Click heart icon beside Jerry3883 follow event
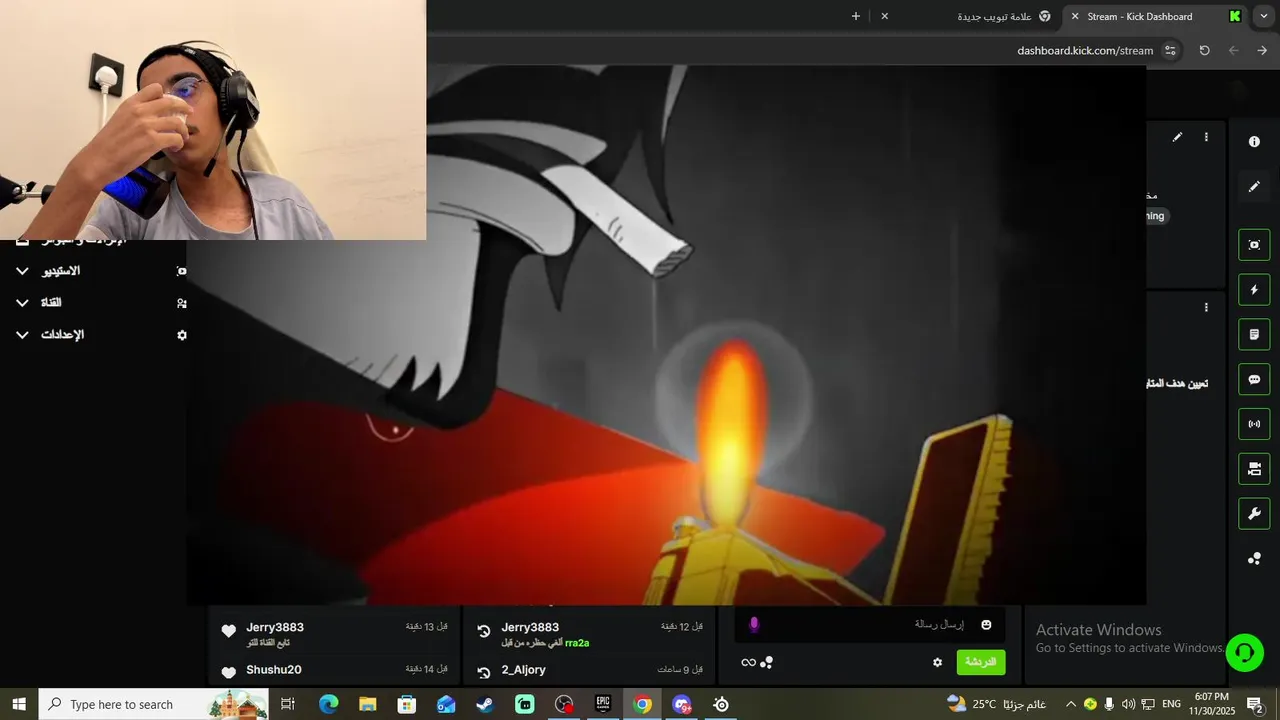The height and width of the screenshot is (720, 1280). click(x=229, y=632)
